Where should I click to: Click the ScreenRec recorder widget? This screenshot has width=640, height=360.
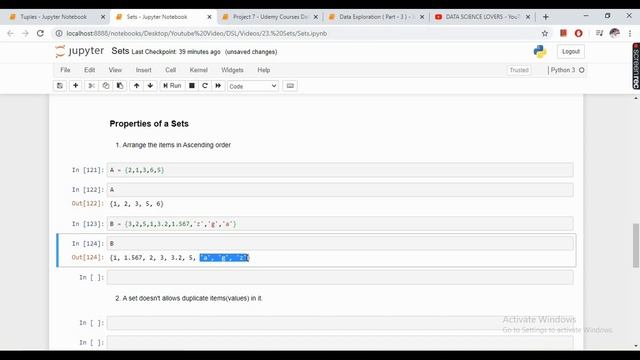[x=636, y=66]
